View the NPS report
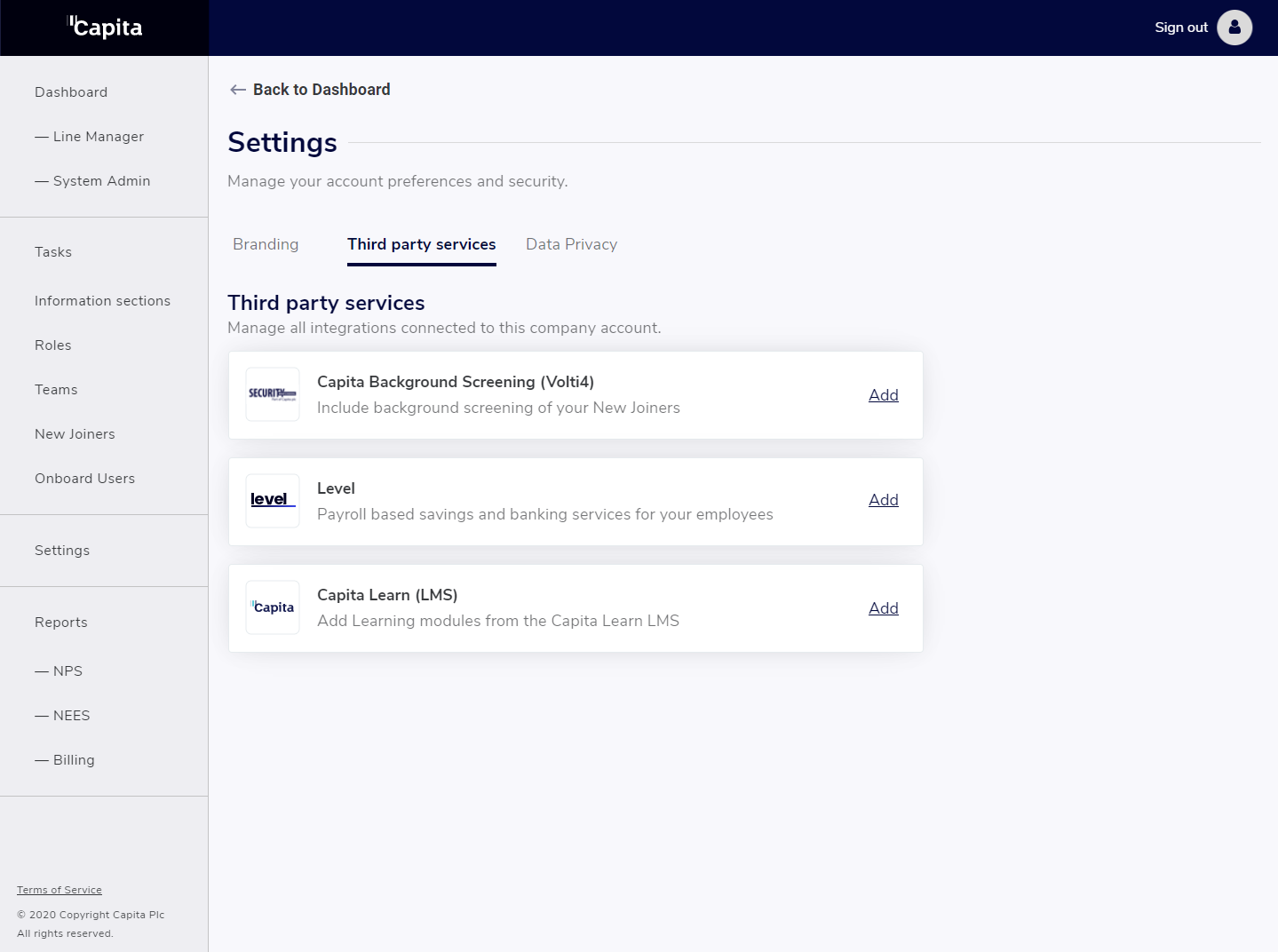 (x=67, y=671)
